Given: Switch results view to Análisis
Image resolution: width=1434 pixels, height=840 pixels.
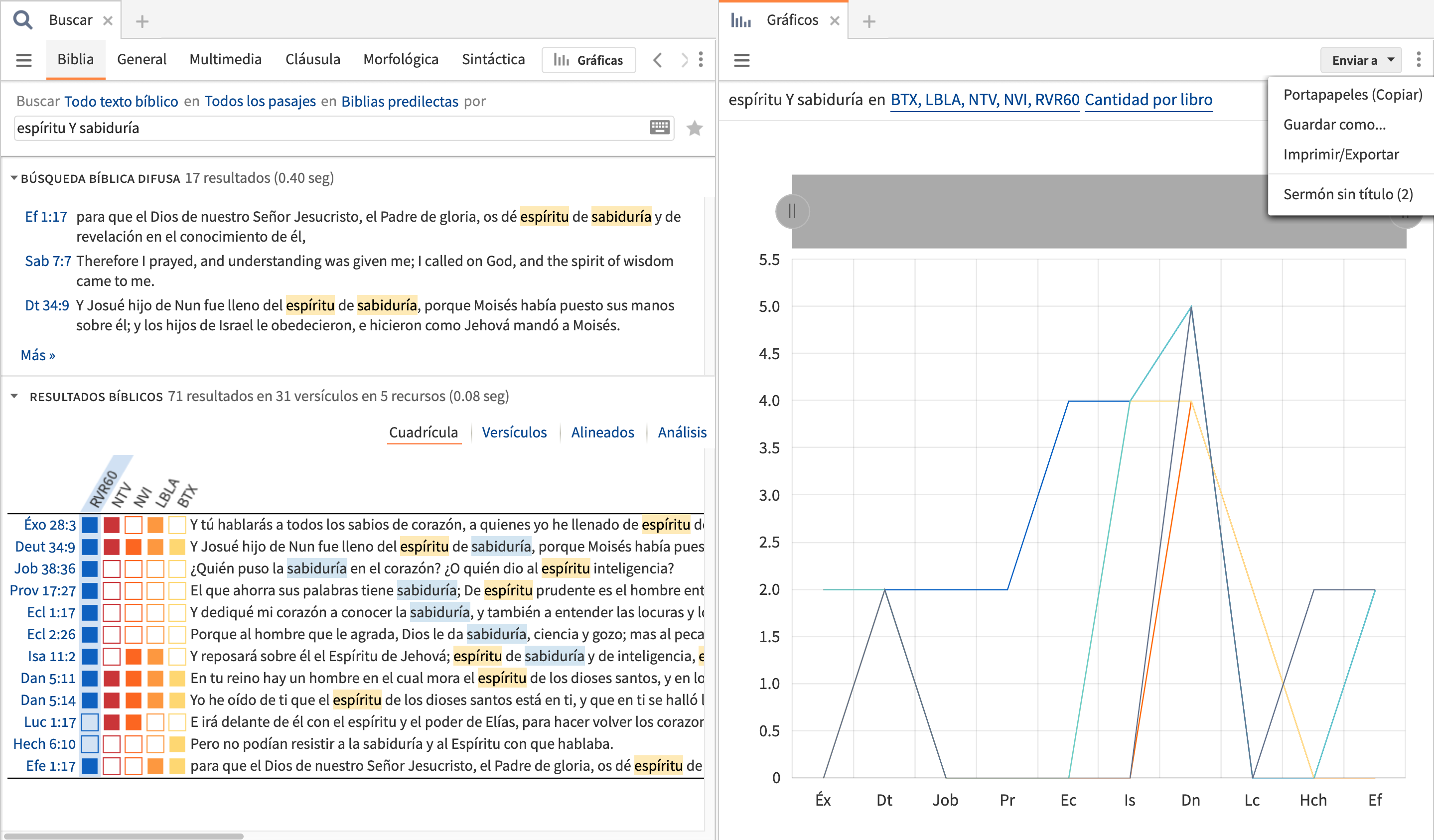Looking at the screenshot, I should tap(682, 432).
